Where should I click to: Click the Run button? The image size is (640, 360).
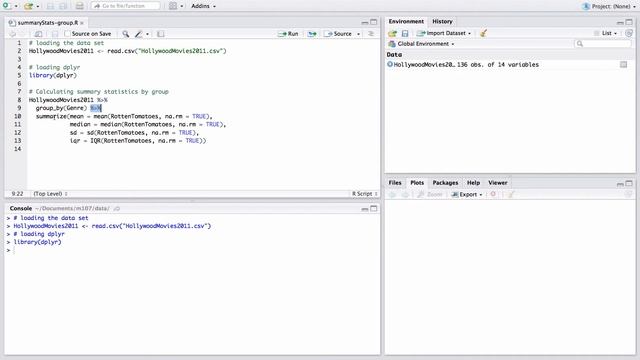(288, 34)
